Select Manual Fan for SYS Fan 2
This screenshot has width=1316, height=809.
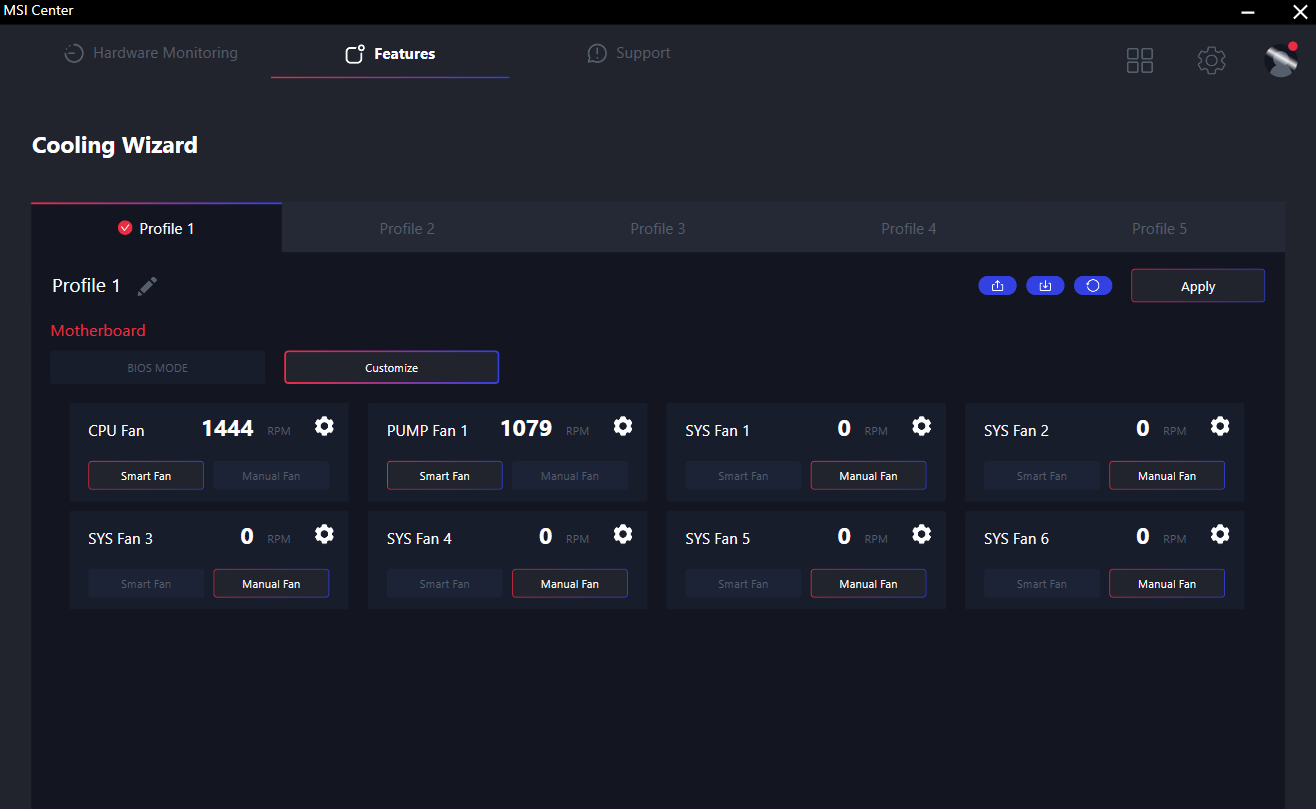(1167, 476)
